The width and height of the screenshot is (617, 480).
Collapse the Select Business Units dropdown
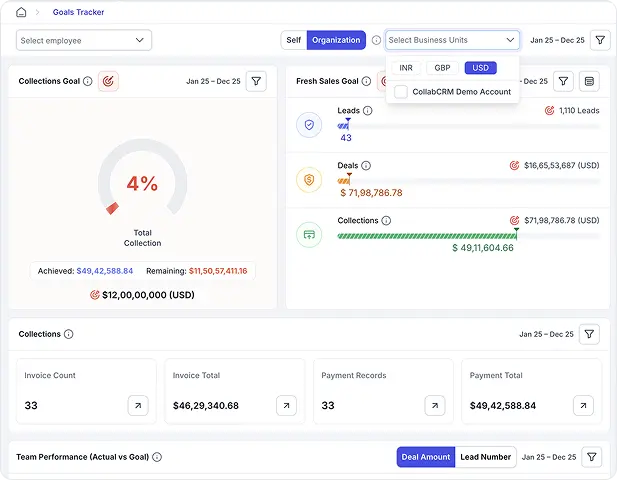tap(510, 40)
